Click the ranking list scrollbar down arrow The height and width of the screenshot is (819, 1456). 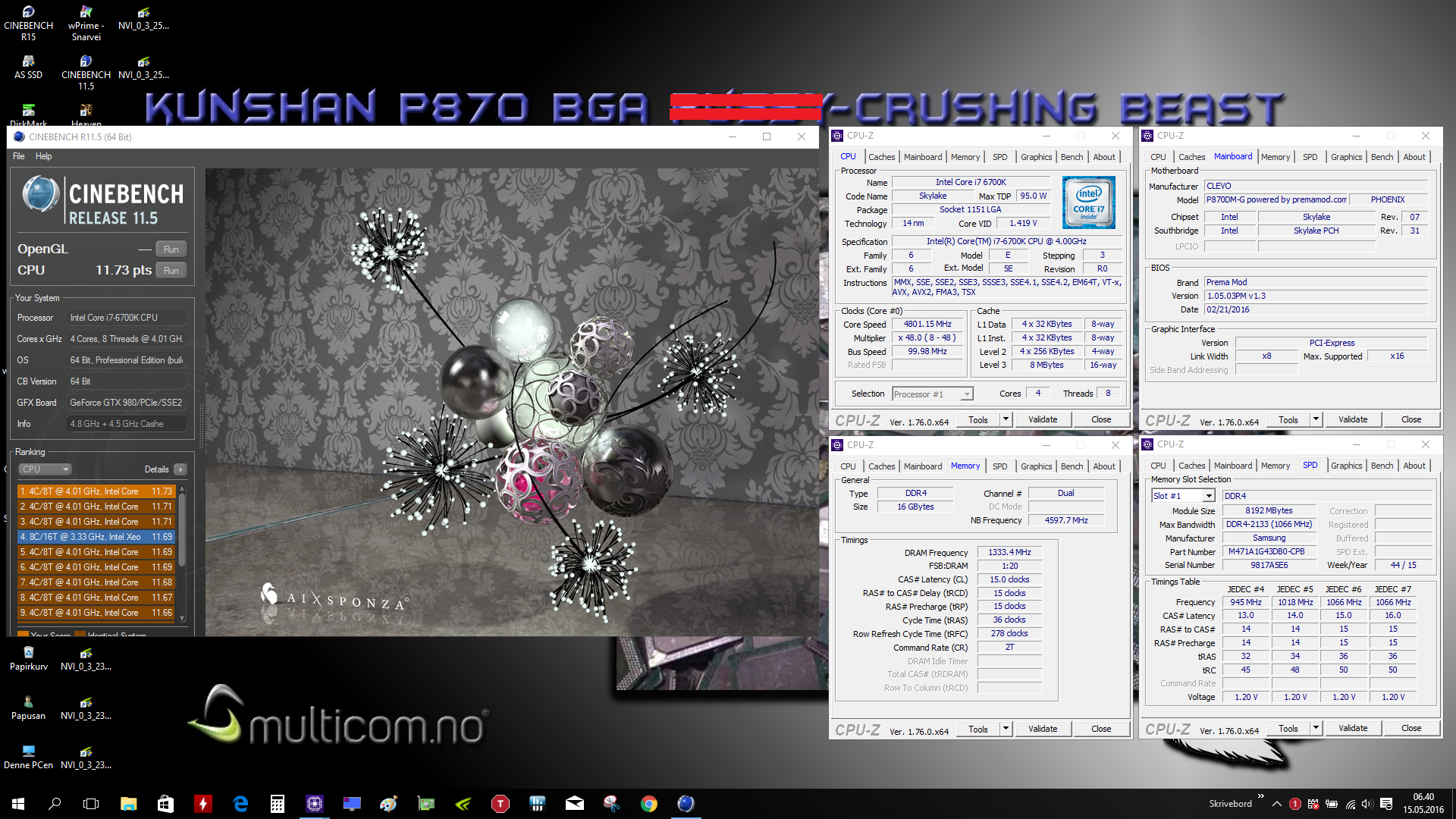(182, 618)
